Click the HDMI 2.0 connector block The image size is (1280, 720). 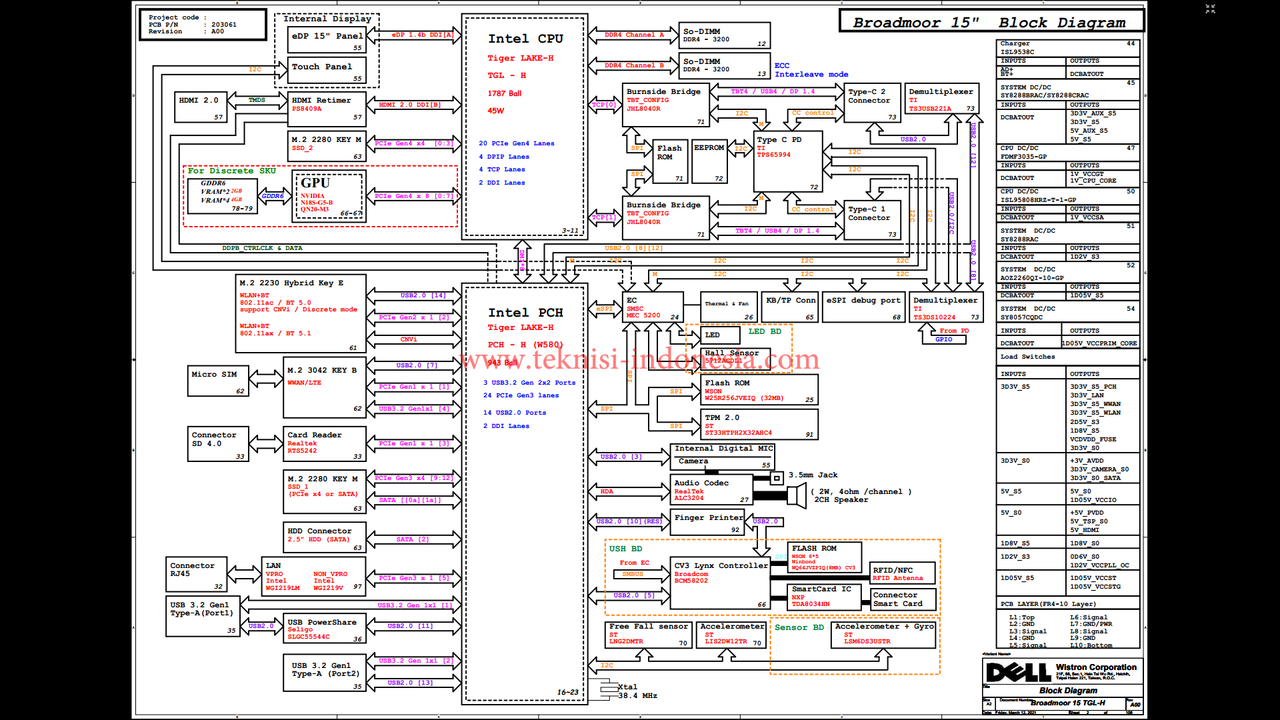[200, 107]
